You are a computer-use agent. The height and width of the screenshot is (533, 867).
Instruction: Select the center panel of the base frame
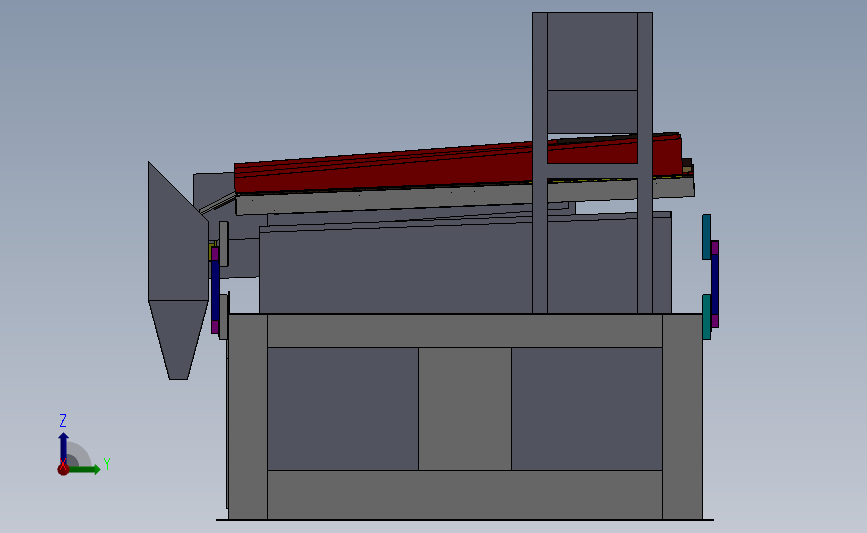pyautogui.click(x=464, y=409)
